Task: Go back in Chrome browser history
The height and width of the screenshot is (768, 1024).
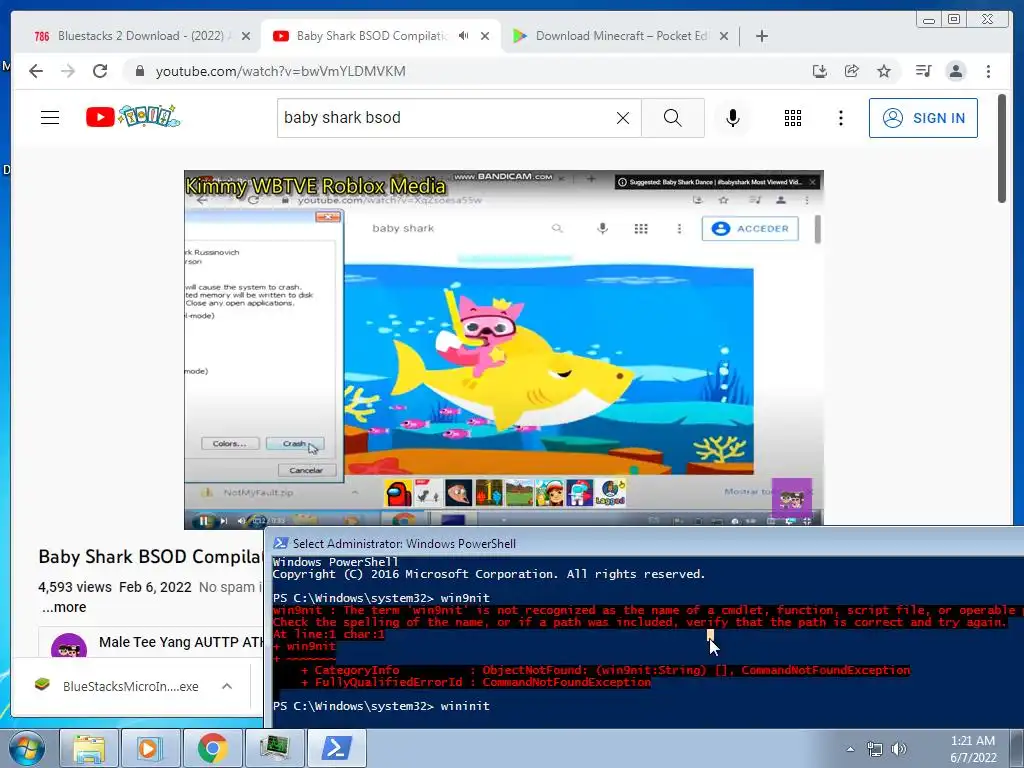Action: (36, 71)
